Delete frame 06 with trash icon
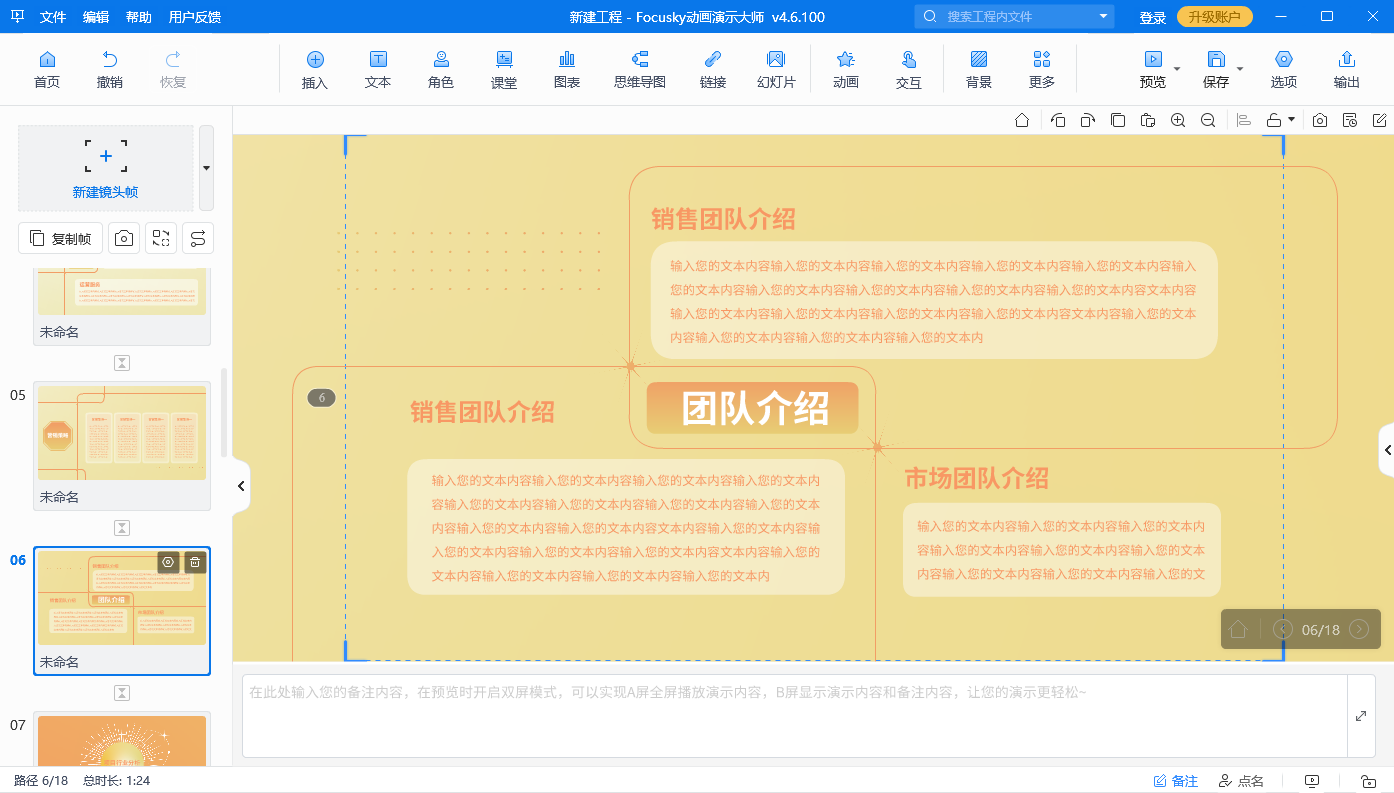 tap(195, 562)
